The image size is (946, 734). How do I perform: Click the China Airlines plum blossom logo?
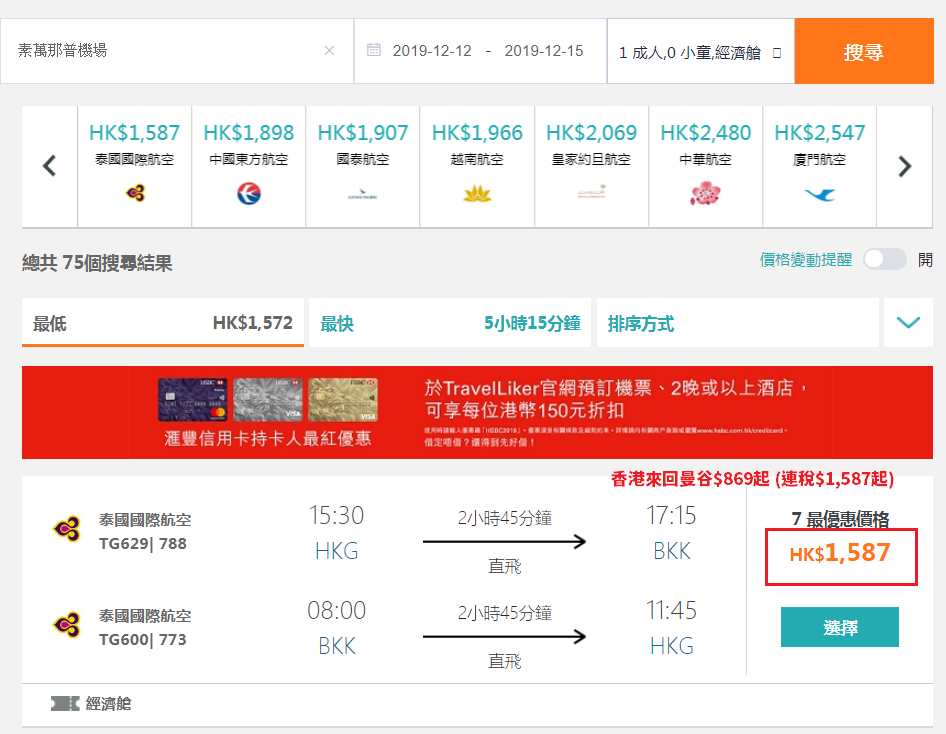click(705, 194)
